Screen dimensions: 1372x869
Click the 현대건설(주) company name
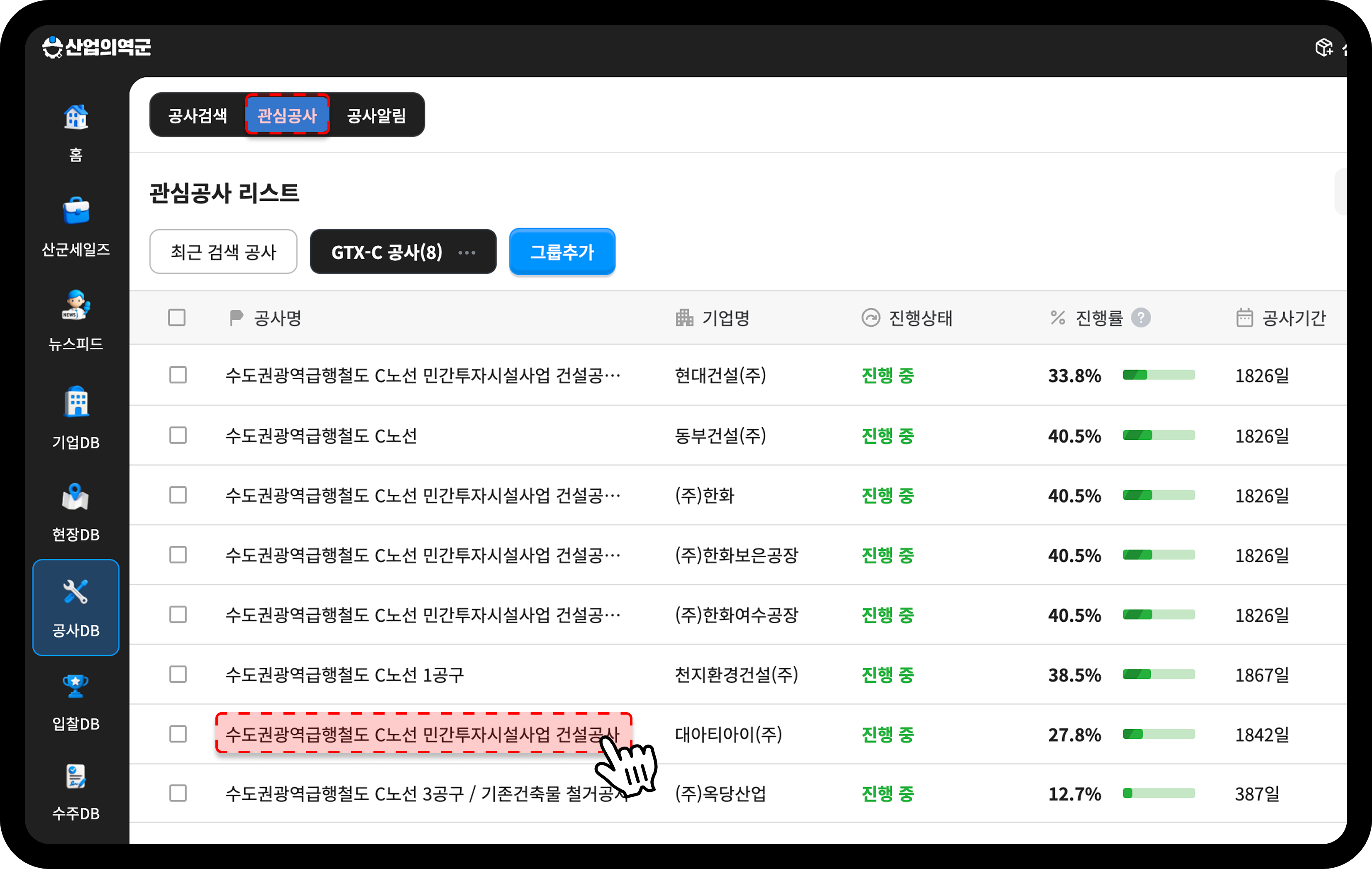tap(720, 376)
